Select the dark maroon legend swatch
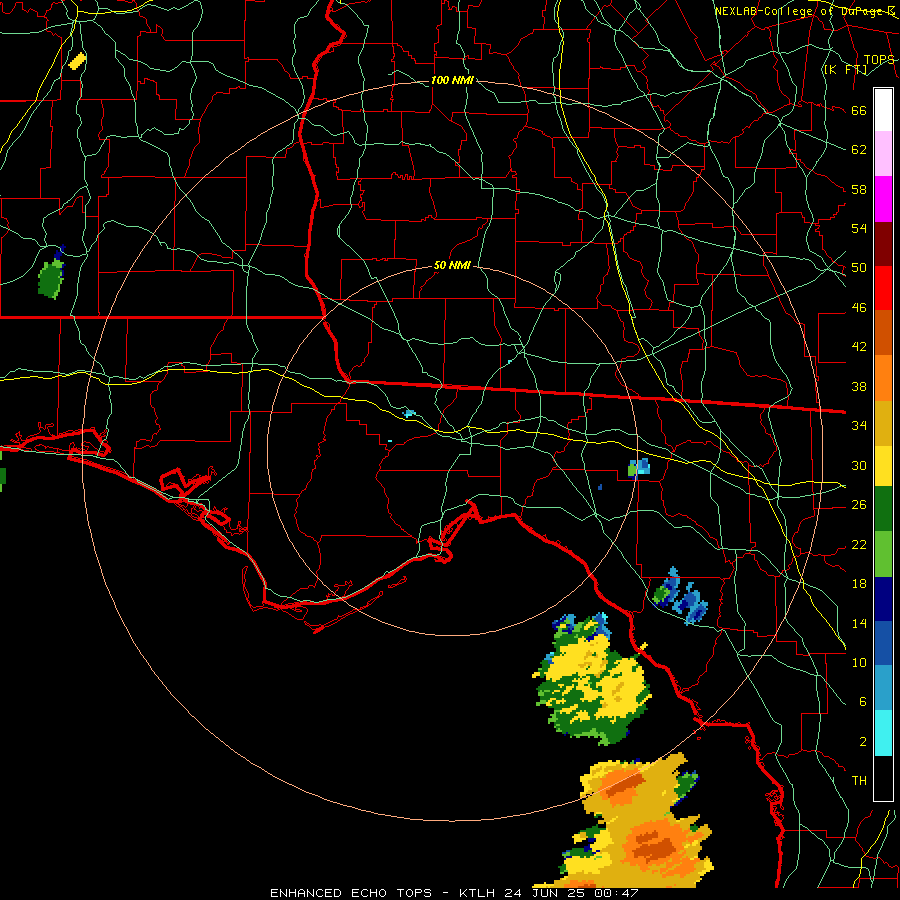This screenshot has width=900, height=900. [883, 244]
